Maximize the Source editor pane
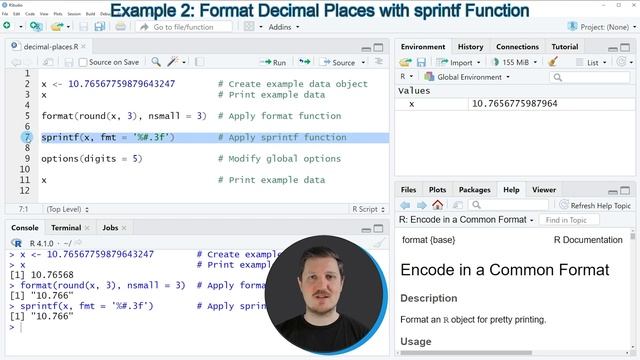 [379, 48]
